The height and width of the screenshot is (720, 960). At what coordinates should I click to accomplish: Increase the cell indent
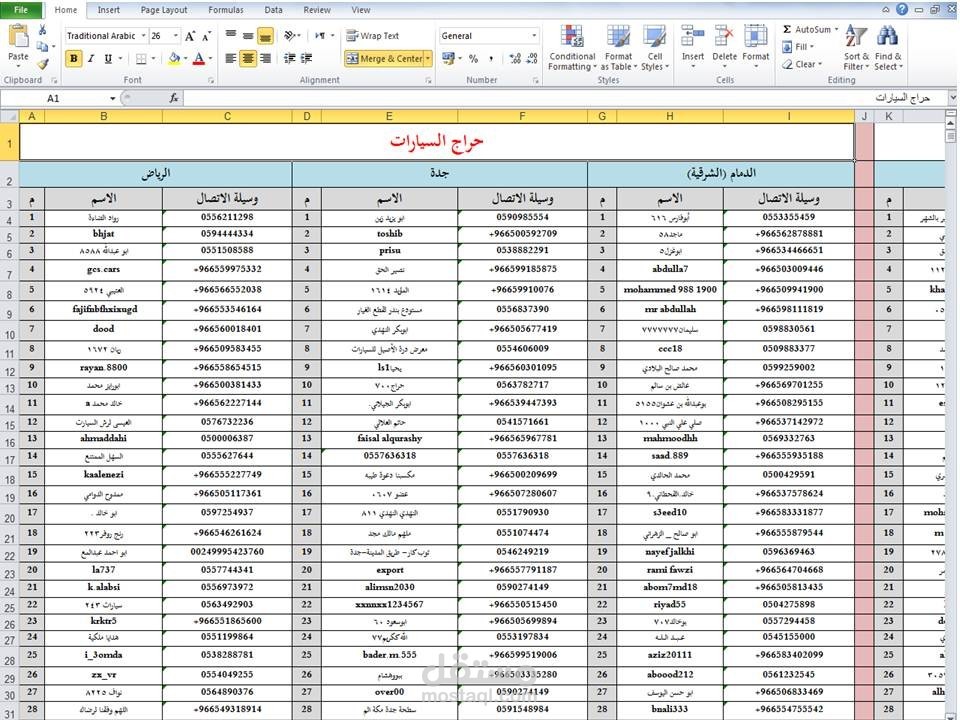(x=306, y=59)
